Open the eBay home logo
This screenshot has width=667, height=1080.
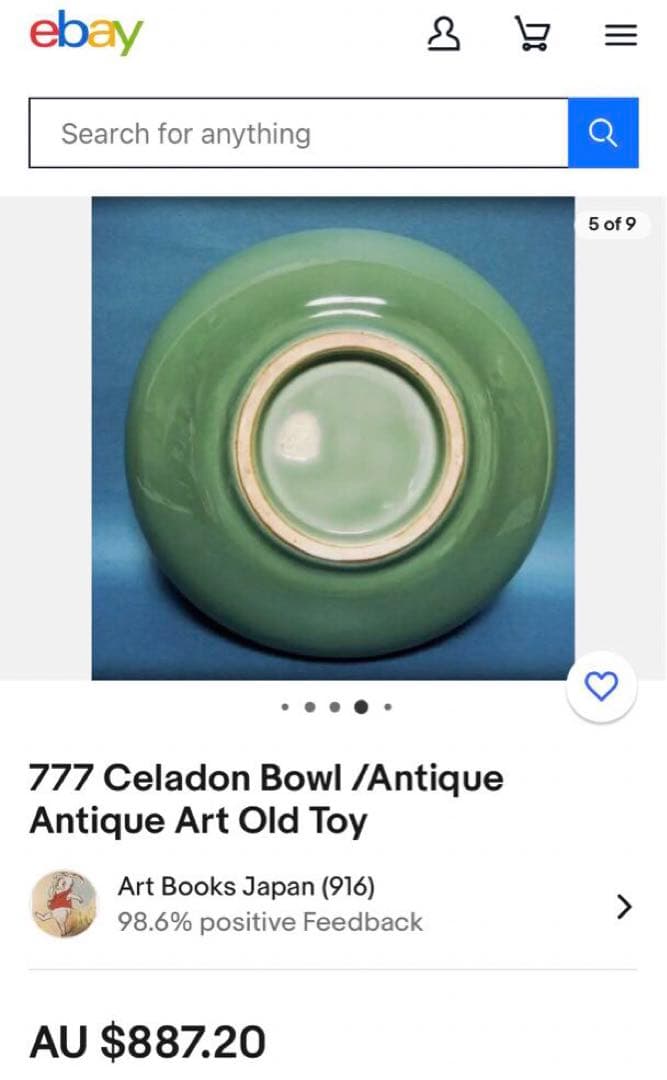(86, 32)
